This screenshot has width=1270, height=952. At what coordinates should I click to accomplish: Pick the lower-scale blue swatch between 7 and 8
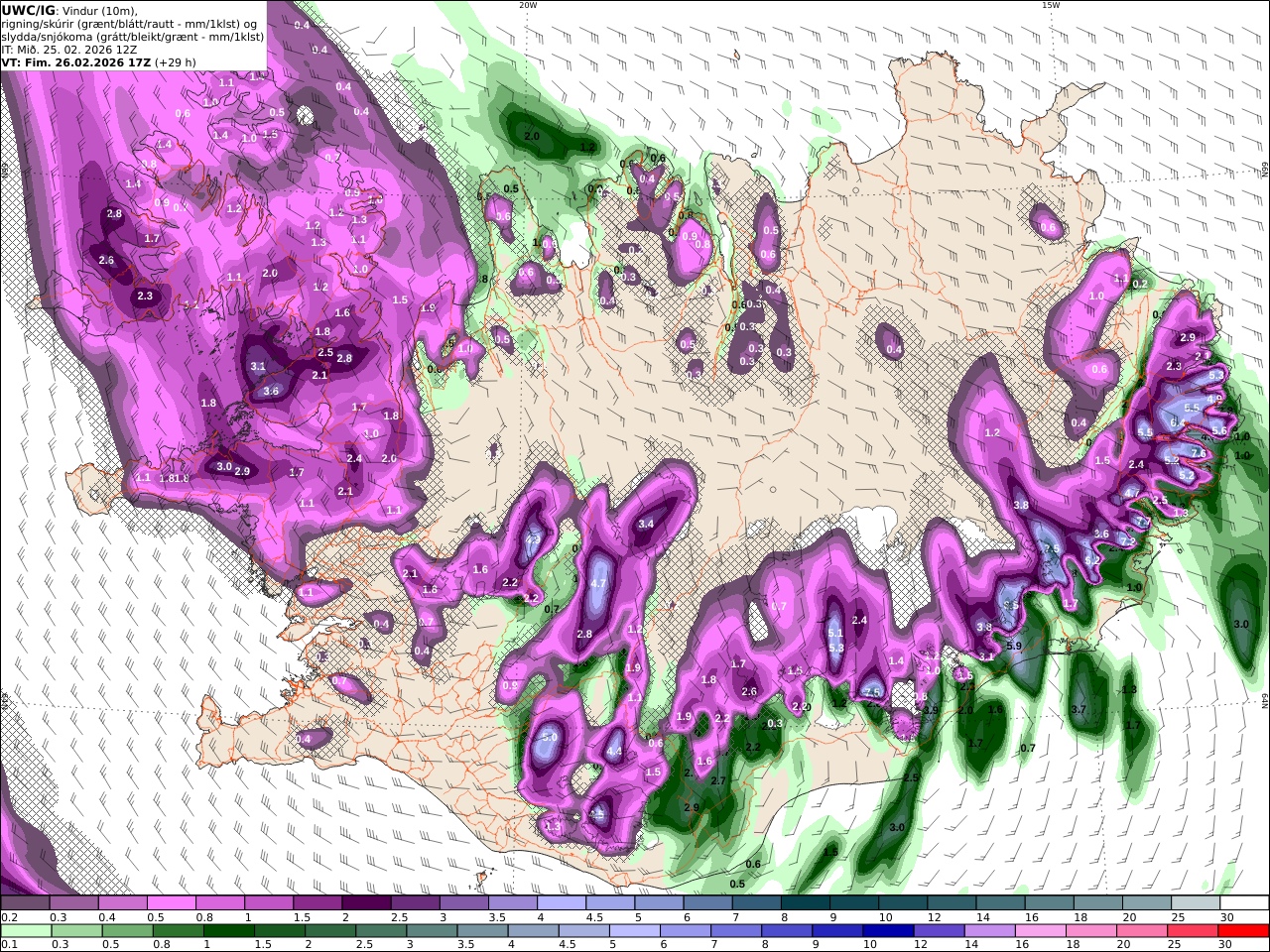pos(736,930)
